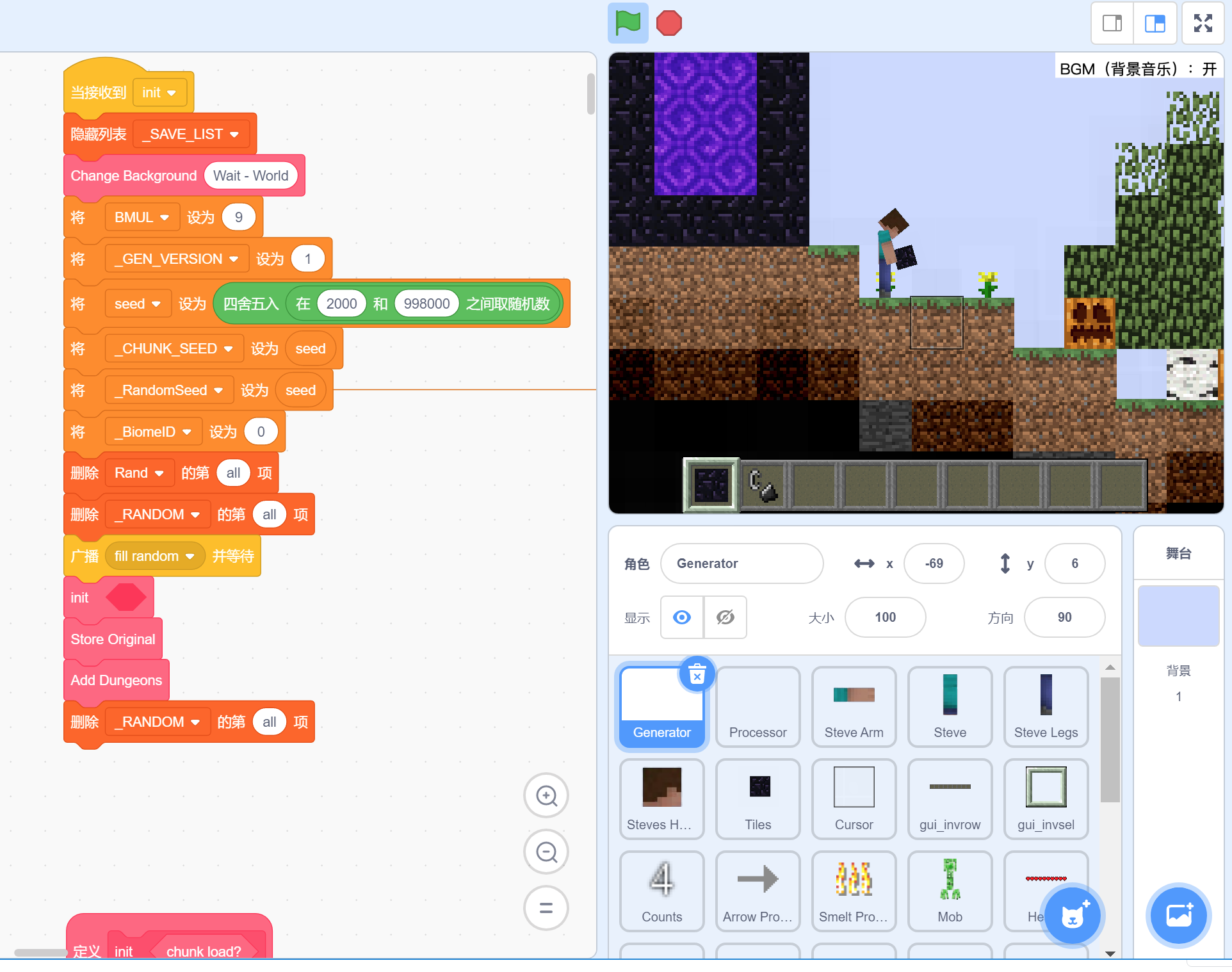Open the _CHUNK_SEED variable dropdown
The height and width of the screenshot is (972, 1232).
click(174, 349)
